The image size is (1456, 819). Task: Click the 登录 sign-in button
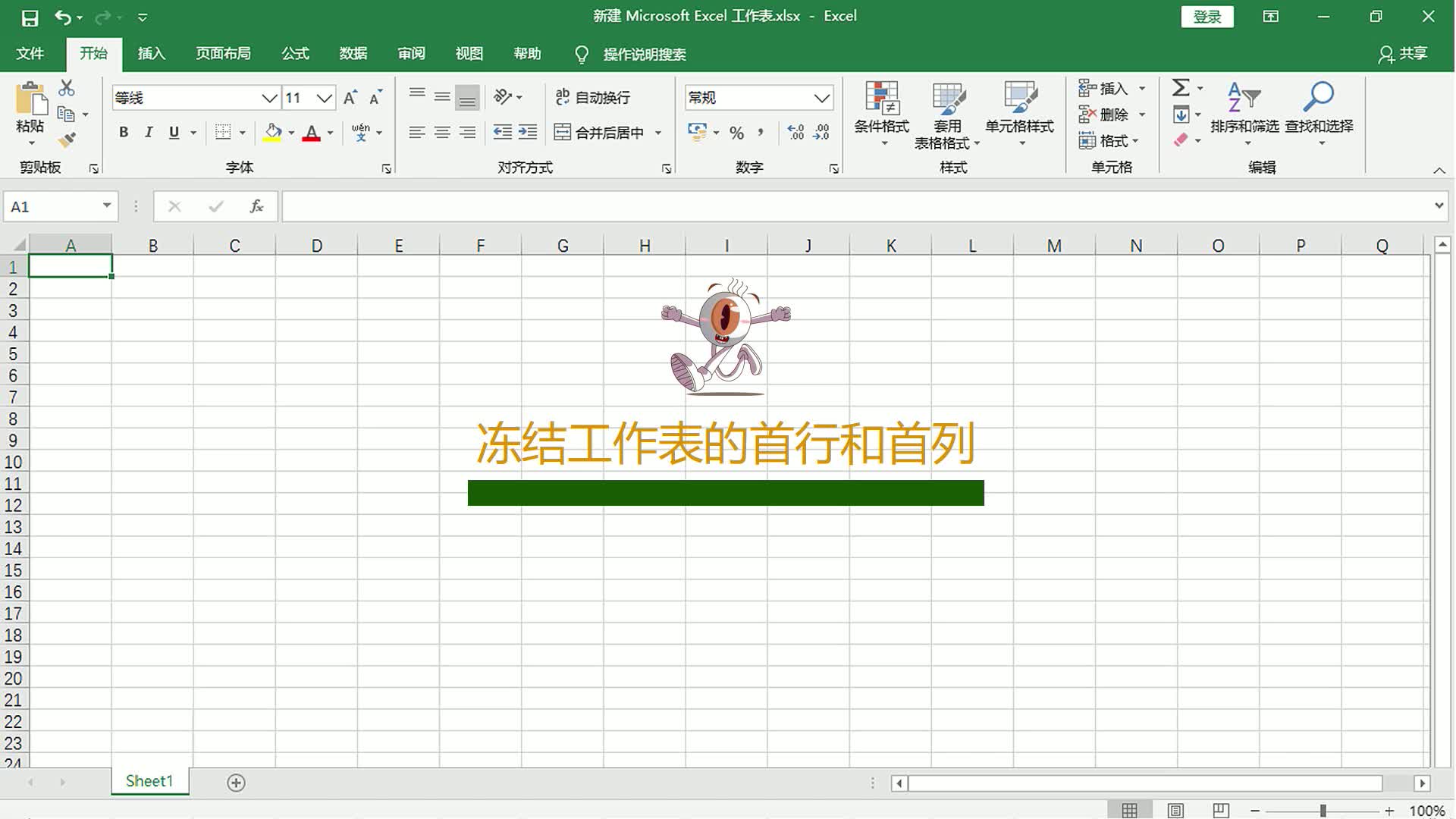1207,16
